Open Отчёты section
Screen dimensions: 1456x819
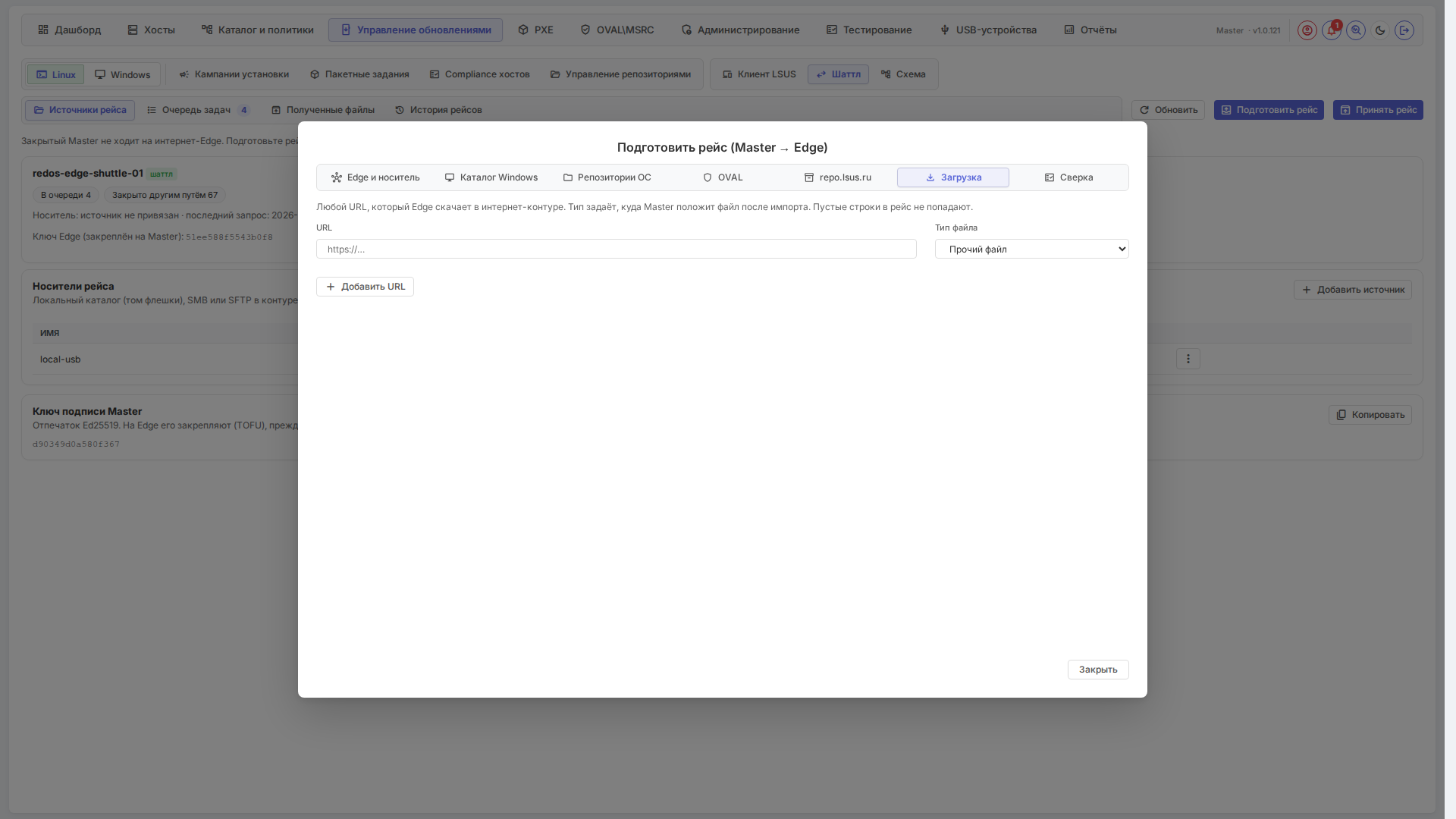[1090, 30]
